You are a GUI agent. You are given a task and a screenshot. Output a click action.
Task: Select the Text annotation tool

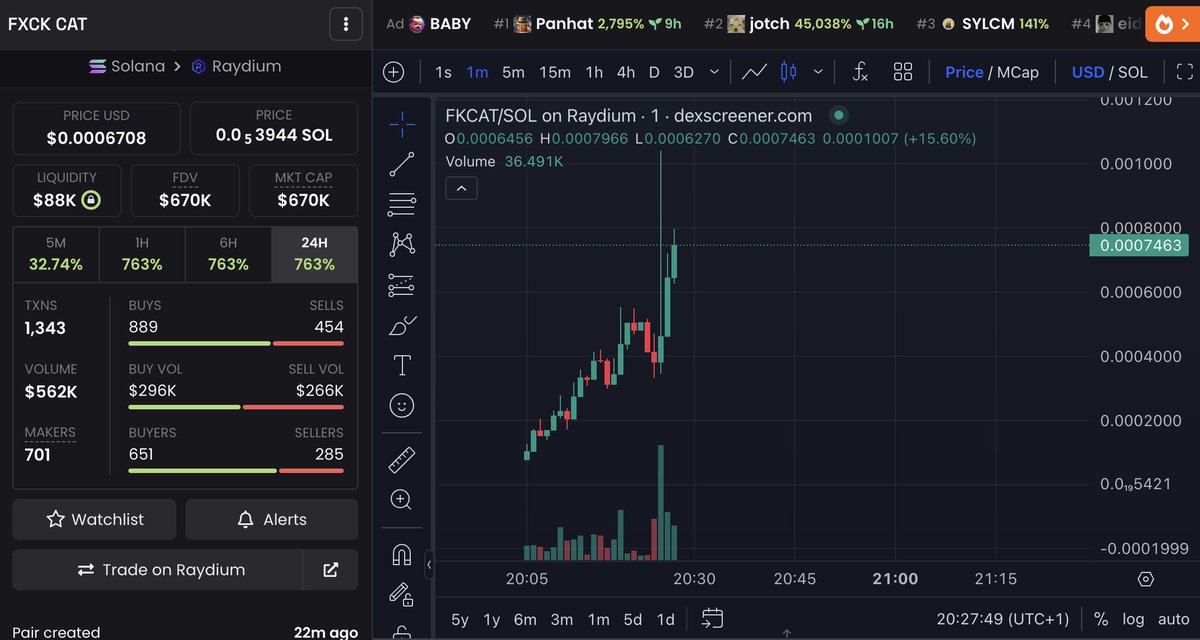coord(402,365)
